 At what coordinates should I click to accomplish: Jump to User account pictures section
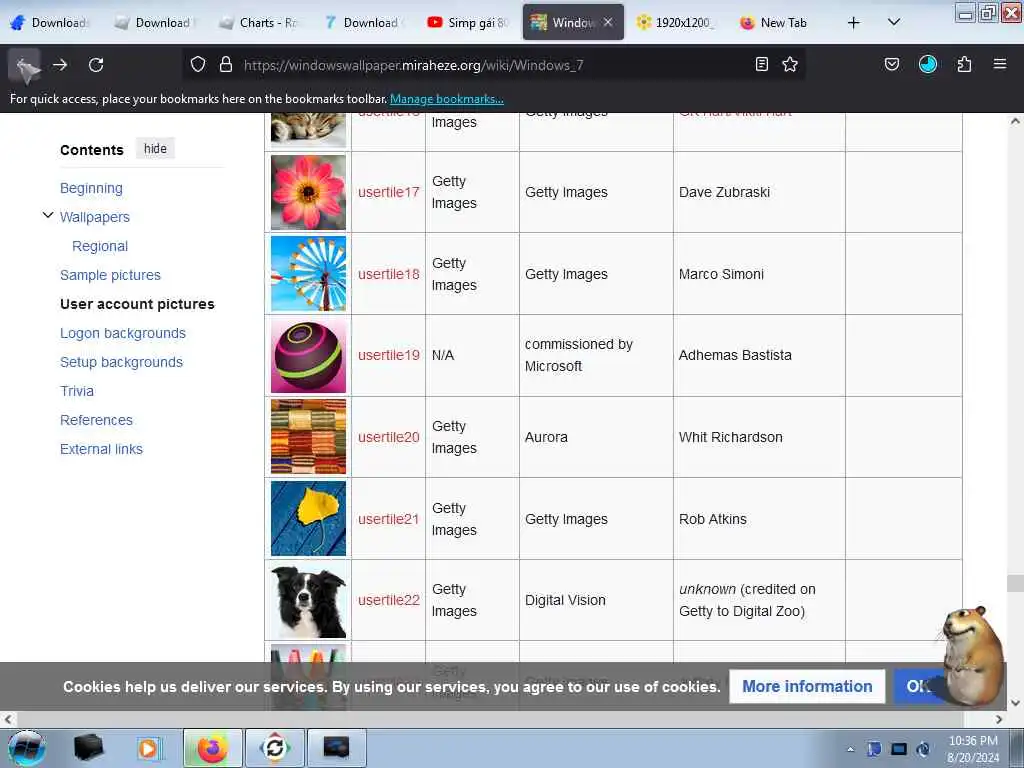[137, 304]
